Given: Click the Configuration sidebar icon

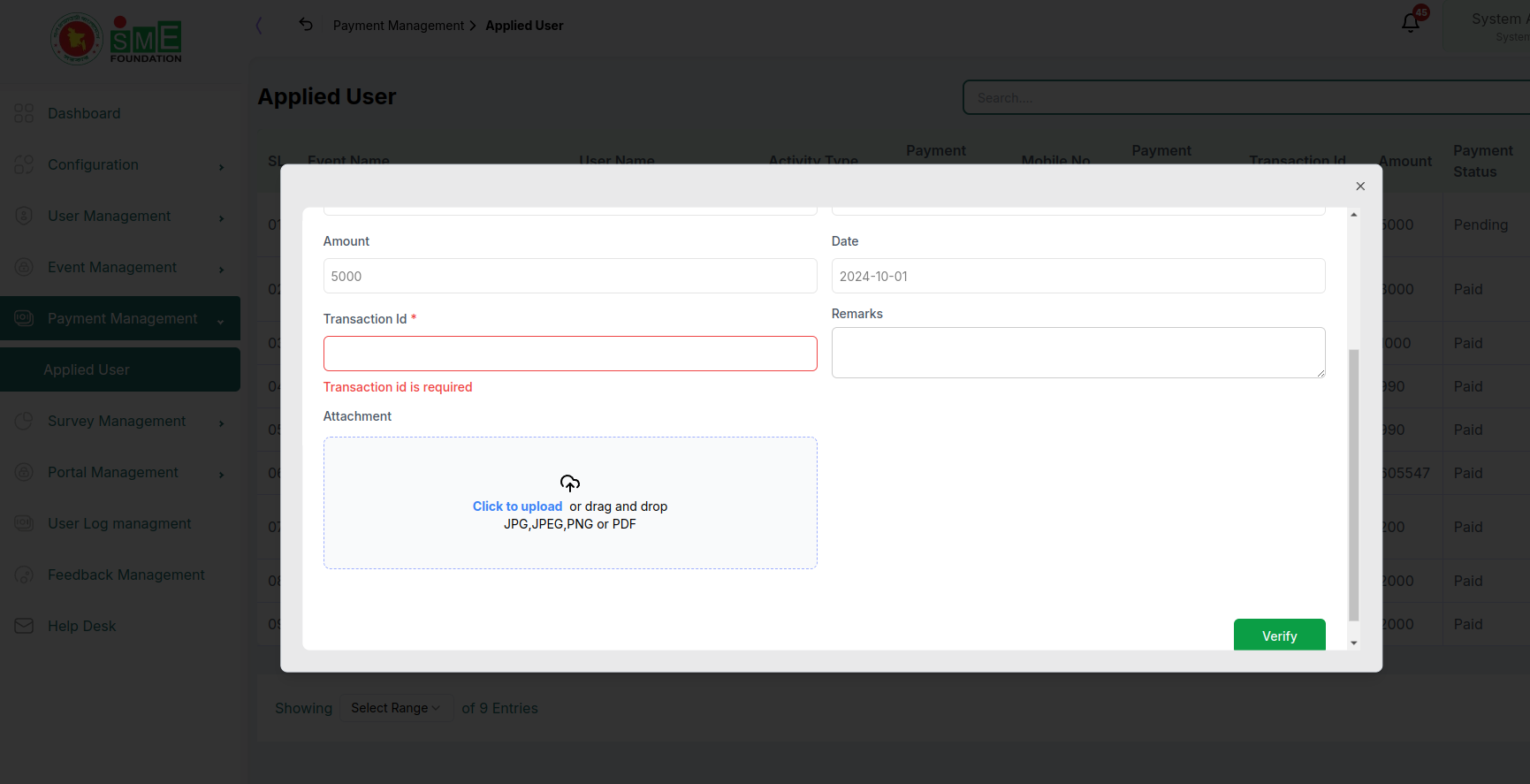Looking at the screenshot, I should [x=24, y=164].
